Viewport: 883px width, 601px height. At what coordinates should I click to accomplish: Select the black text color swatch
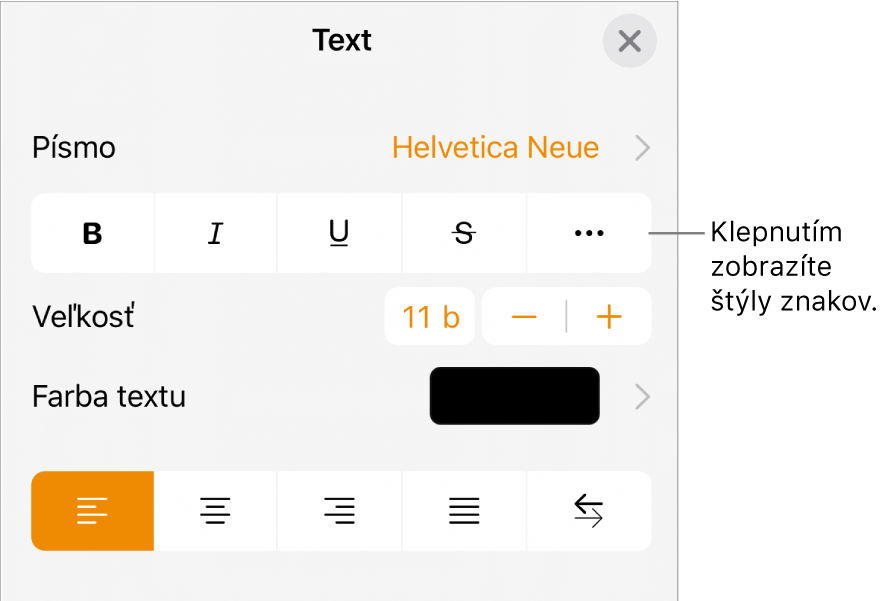(x=514, y=395)
